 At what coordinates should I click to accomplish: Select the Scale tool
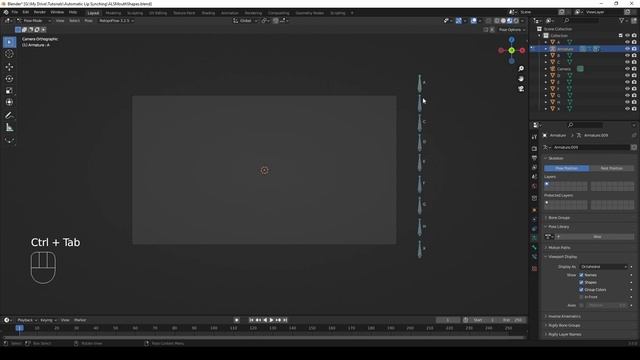[9, 91]
